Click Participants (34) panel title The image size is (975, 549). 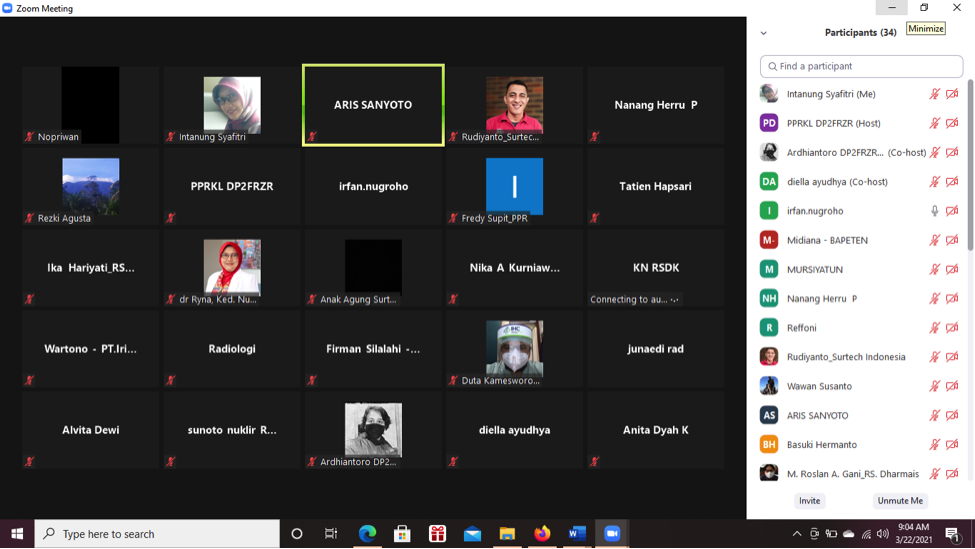[x=861, y=32]
